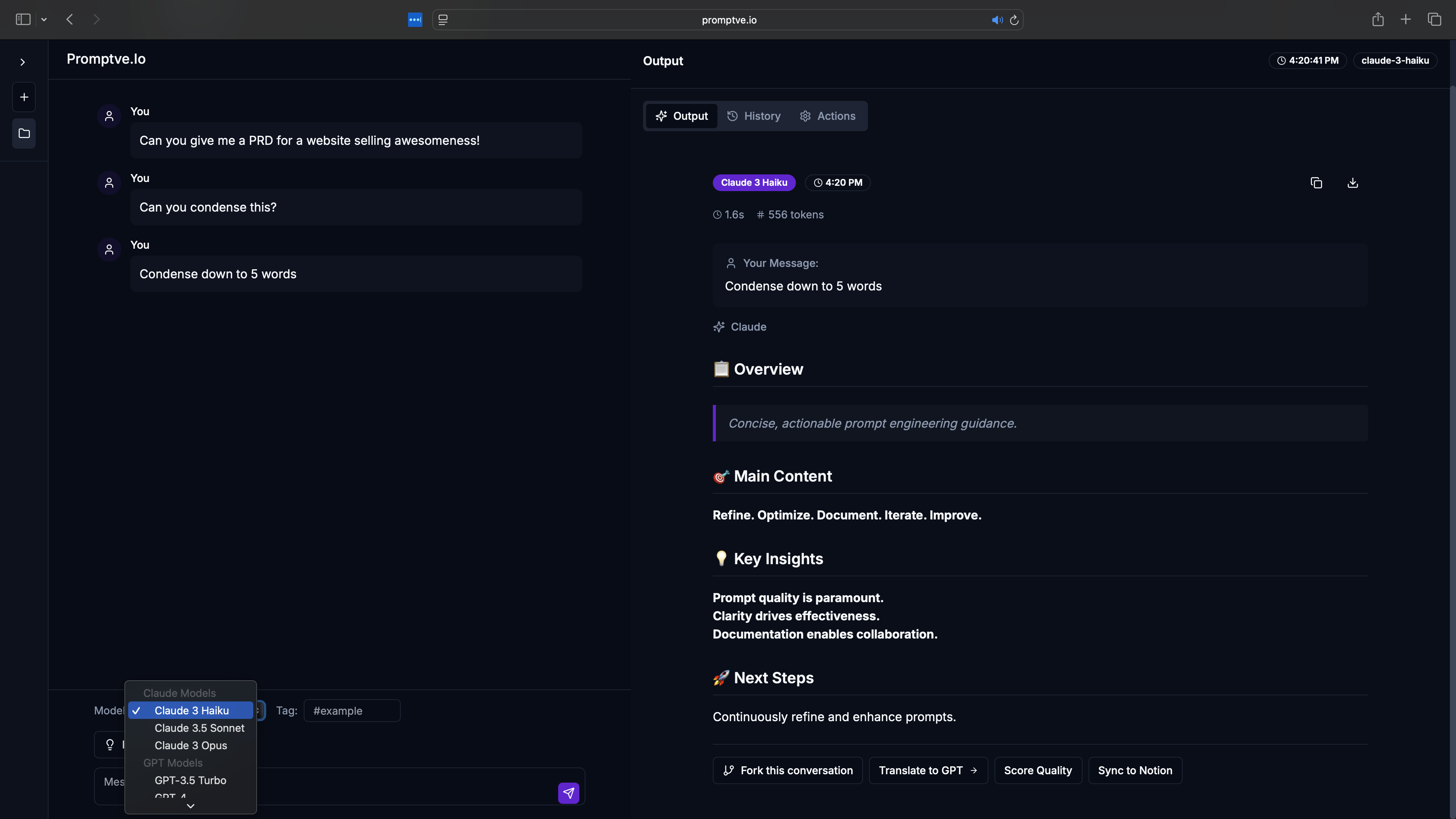This screenshot has height=819, width=1456.
Task: Click the Score Quality button
Action: pyautogui.click(x=1038, y=770)
